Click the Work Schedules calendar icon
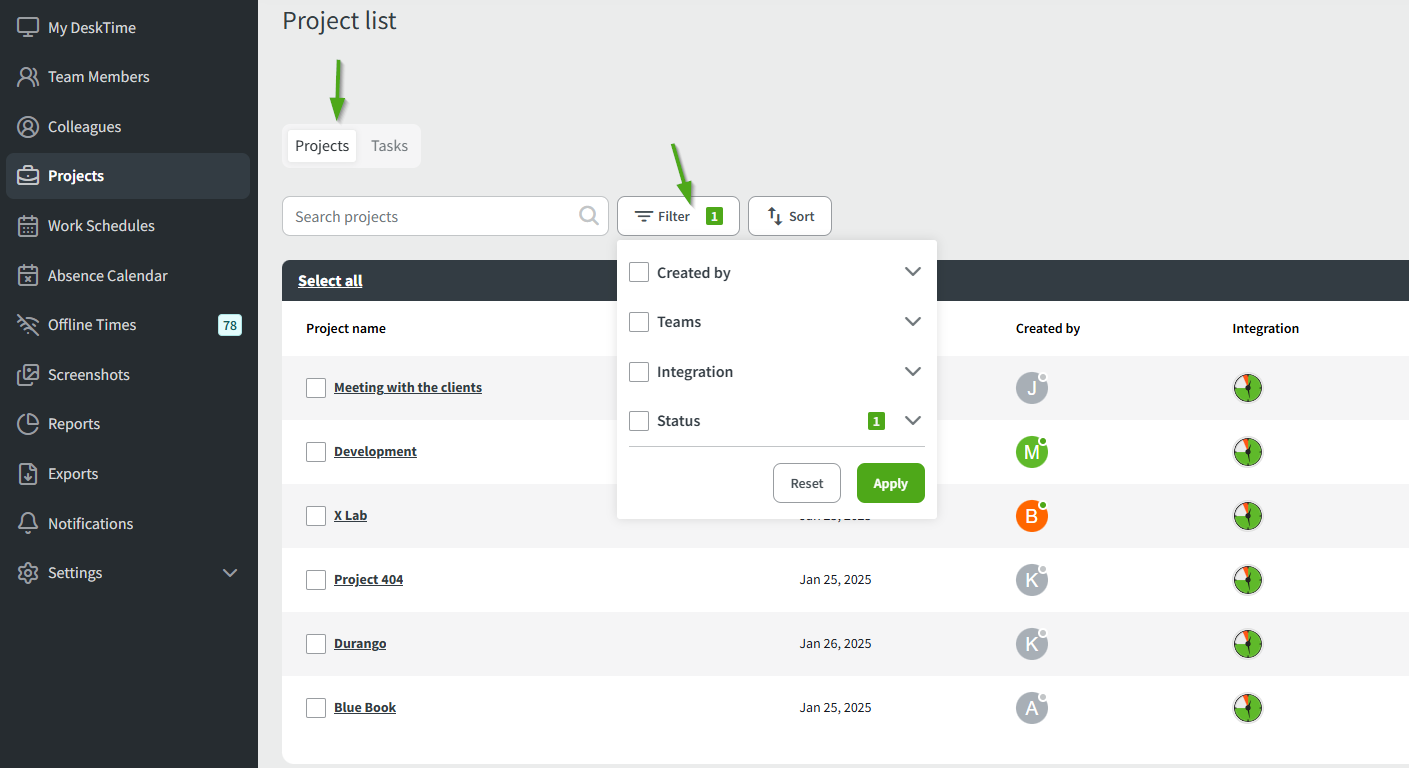Viewport: 1409px width, 768px height. click(28, 226)
